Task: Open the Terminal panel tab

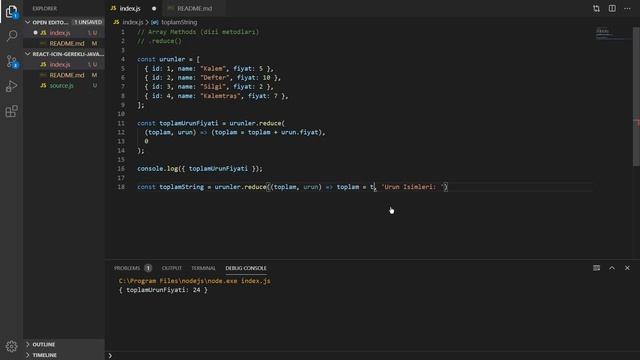Action: point(203,268)
